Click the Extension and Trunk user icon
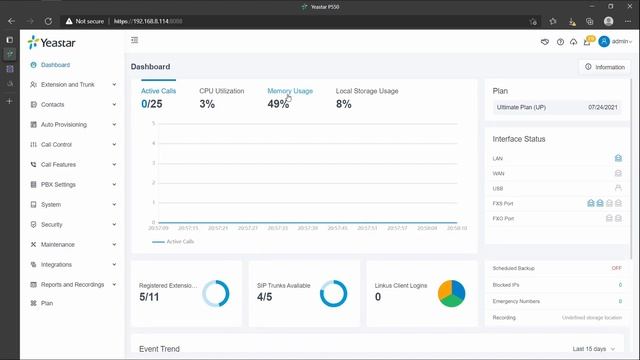This screenshot has width=640, height=360. [33, 84]
